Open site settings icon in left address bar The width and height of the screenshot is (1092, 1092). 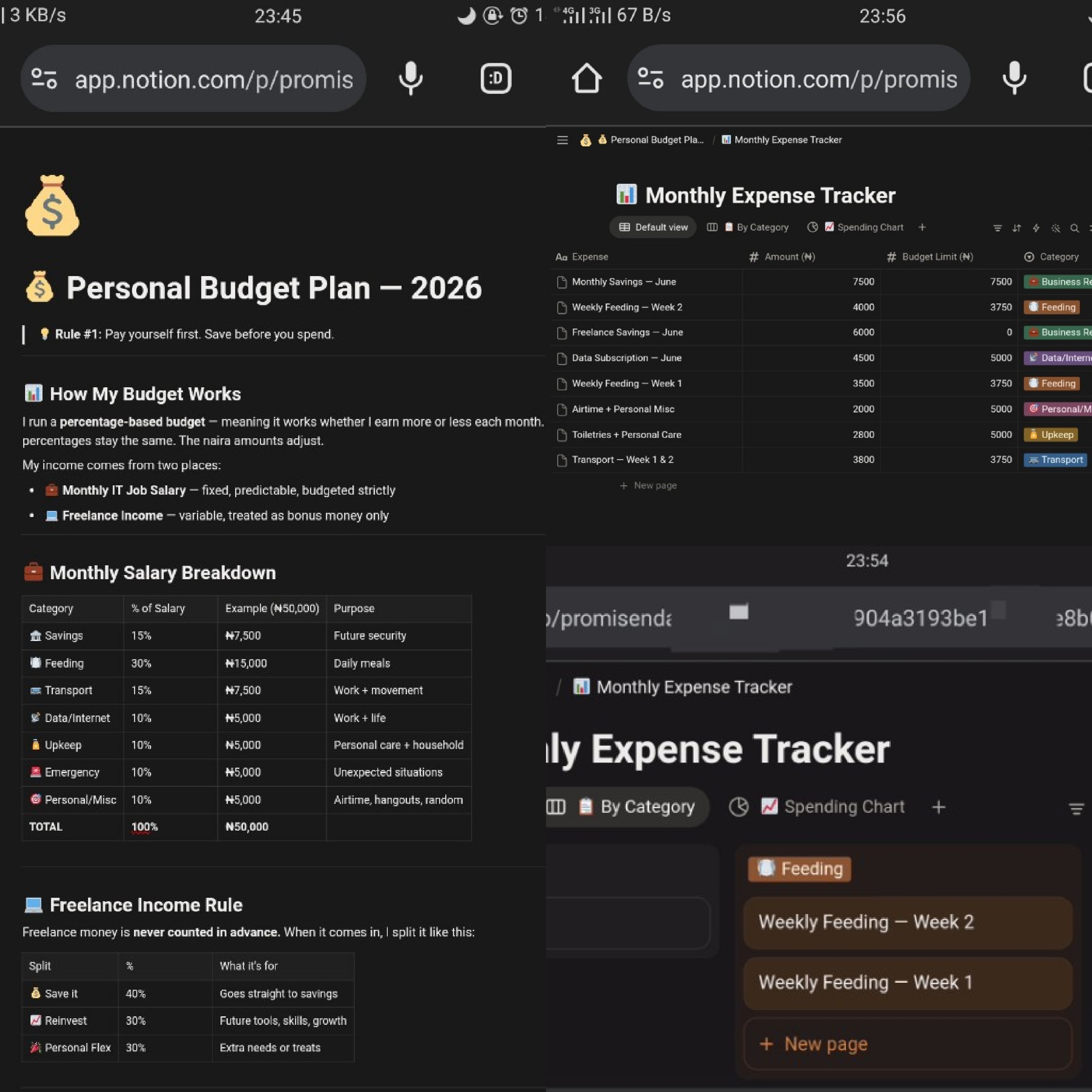(44, 78)
